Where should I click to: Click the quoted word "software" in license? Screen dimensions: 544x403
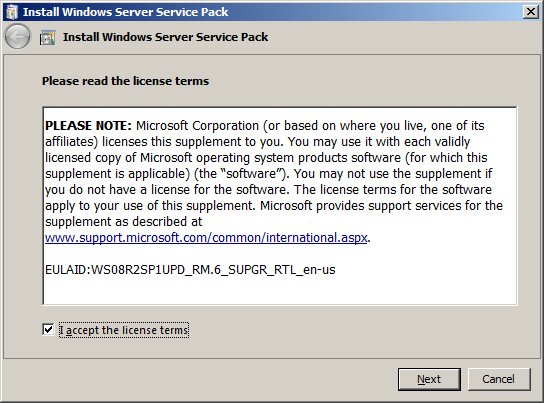pyautogui.click(x=251, y=173)
